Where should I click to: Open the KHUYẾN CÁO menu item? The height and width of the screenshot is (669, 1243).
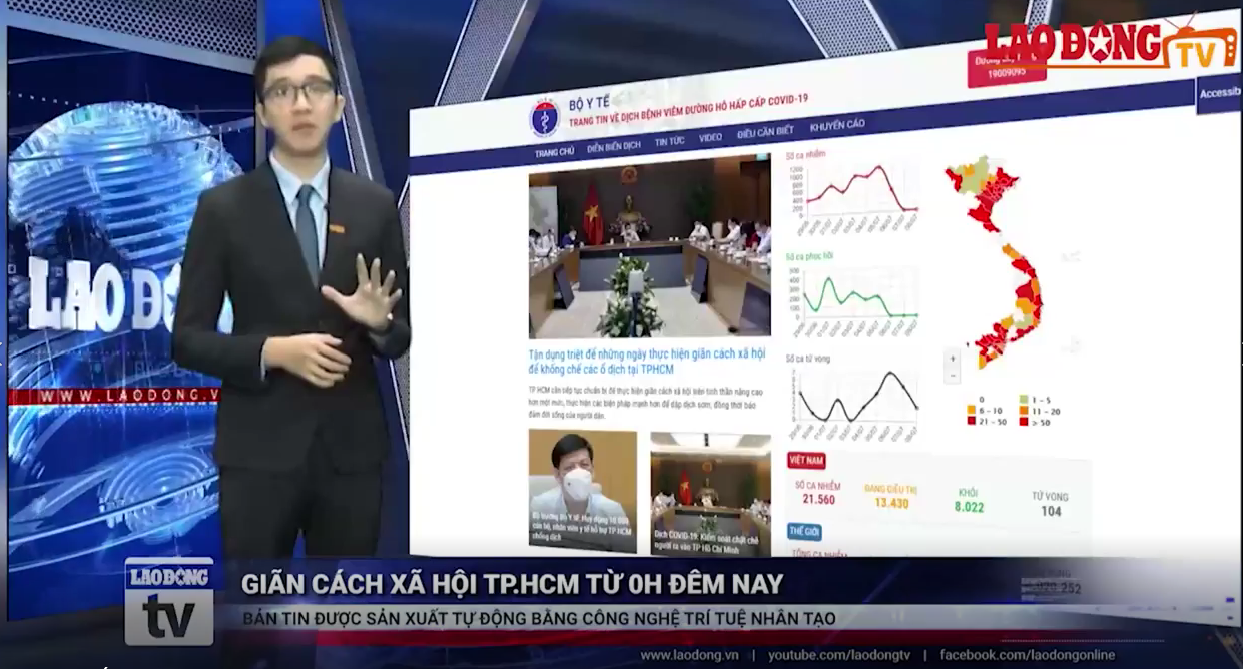[837, 126]
